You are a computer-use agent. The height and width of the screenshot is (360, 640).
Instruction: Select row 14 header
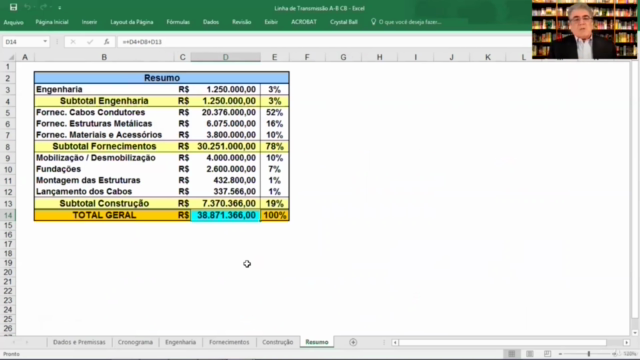[8, 215]
